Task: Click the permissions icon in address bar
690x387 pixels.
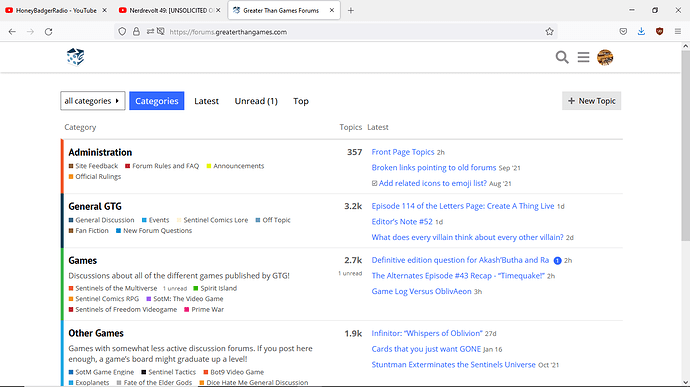Action: [150, 31]
